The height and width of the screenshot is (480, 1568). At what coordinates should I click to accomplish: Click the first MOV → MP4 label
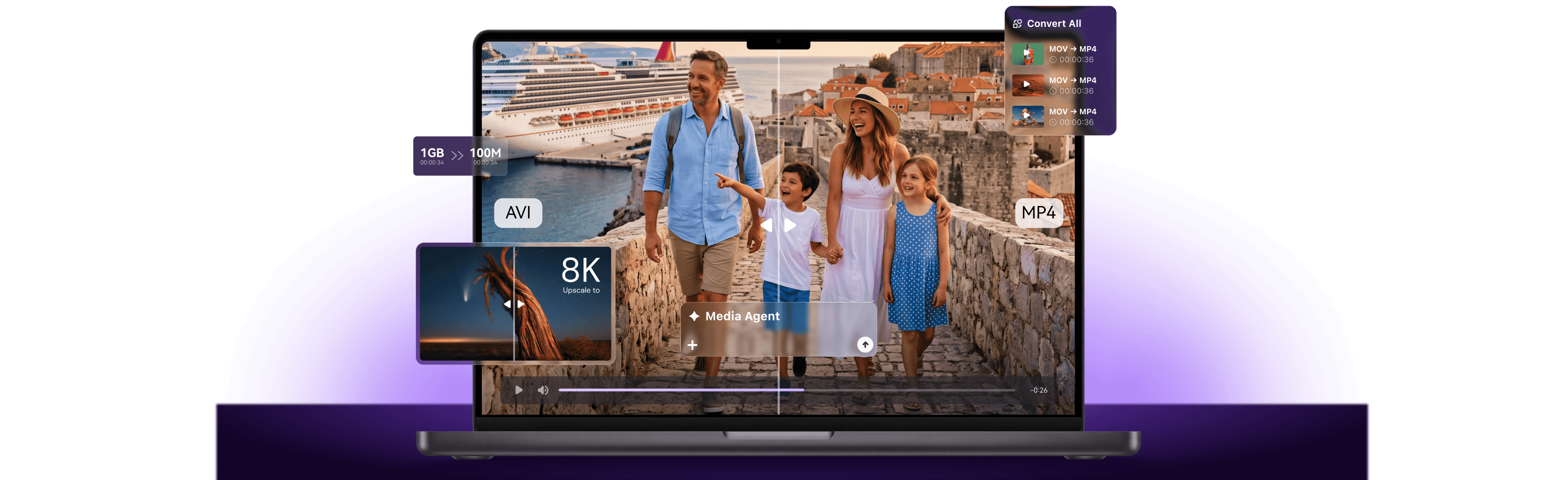point(1073,49)
